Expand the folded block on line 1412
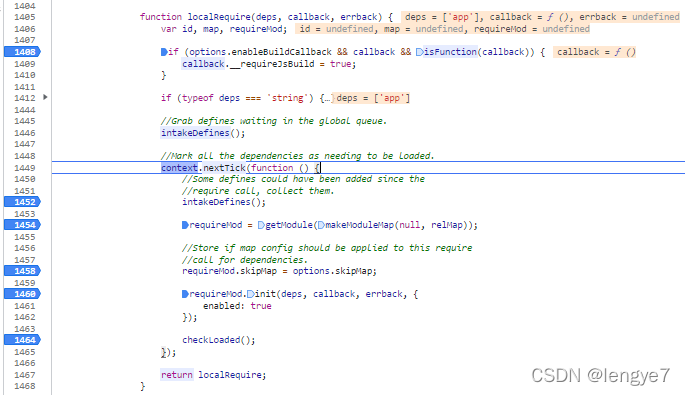The width and height of the screenshot is (685, 395). [x=45, y=97]
